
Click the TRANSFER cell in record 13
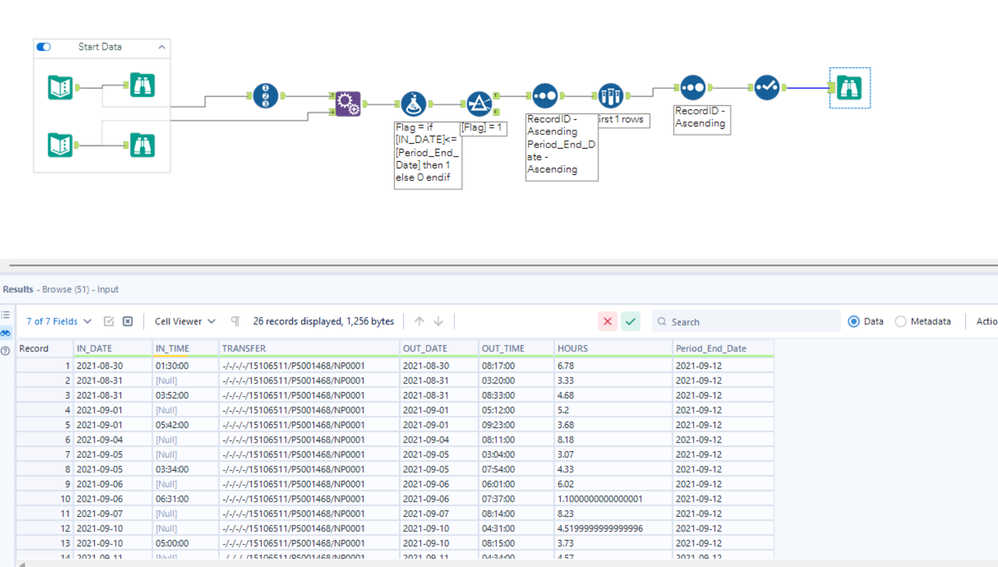[x=309, y=543]
